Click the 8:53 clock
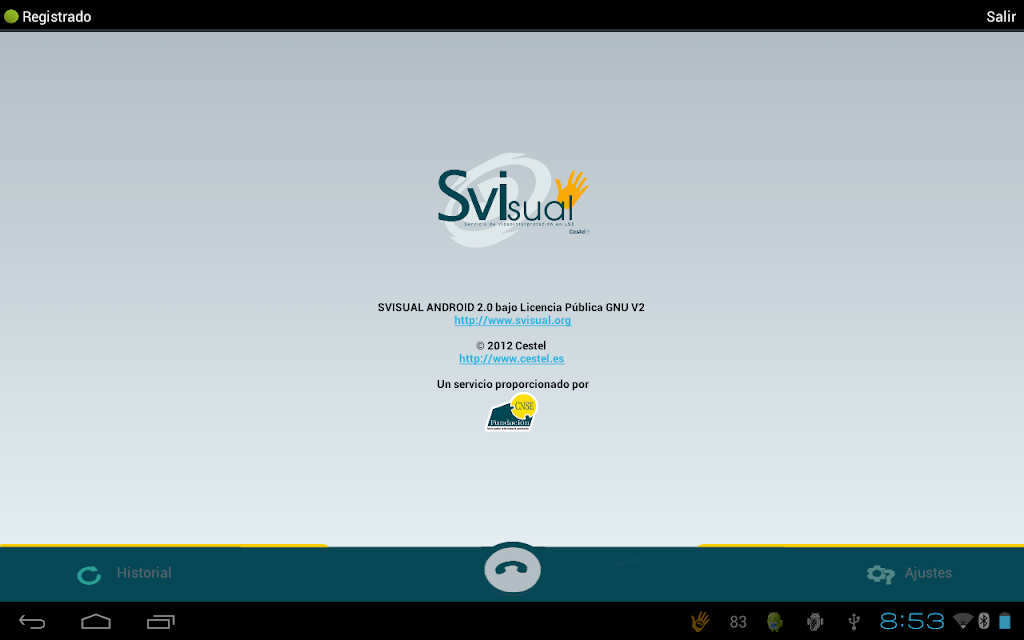The width and height of the screenshot is (1024, 640). [912, 621]
